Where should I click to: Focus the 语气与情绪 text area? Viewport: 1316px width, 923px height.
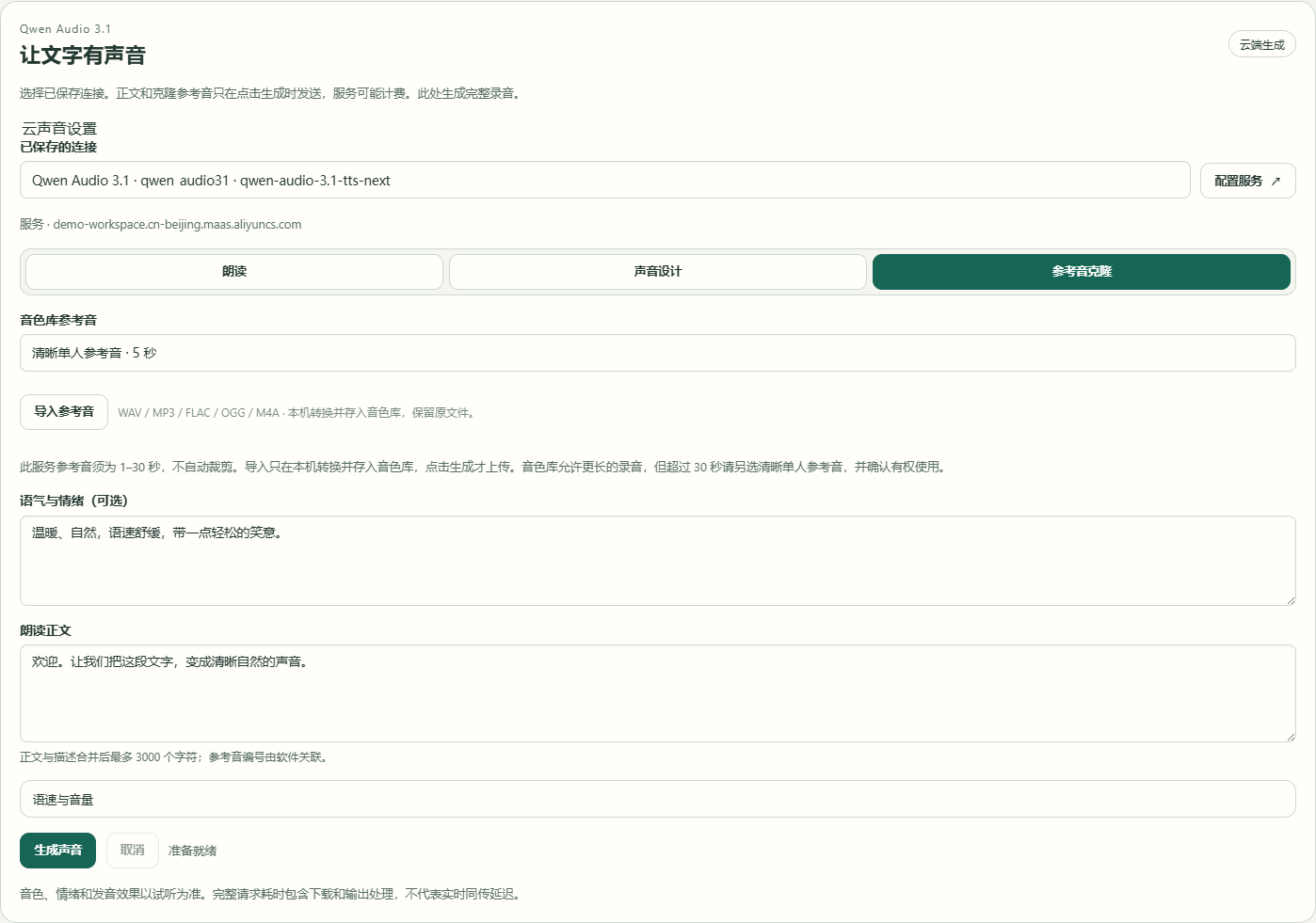pos(658,561)
